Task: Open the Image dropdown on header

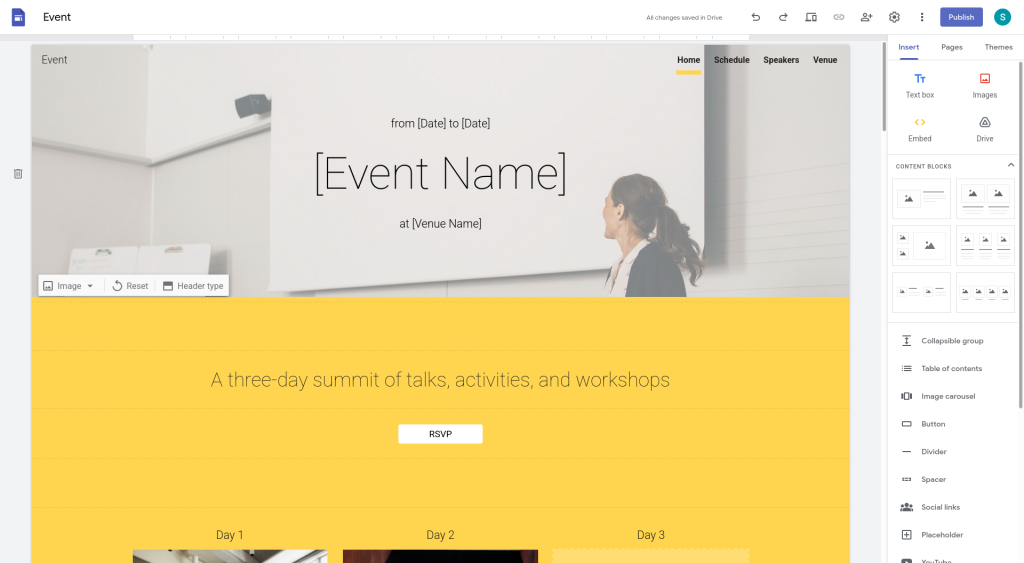Action: coord(70,286)
